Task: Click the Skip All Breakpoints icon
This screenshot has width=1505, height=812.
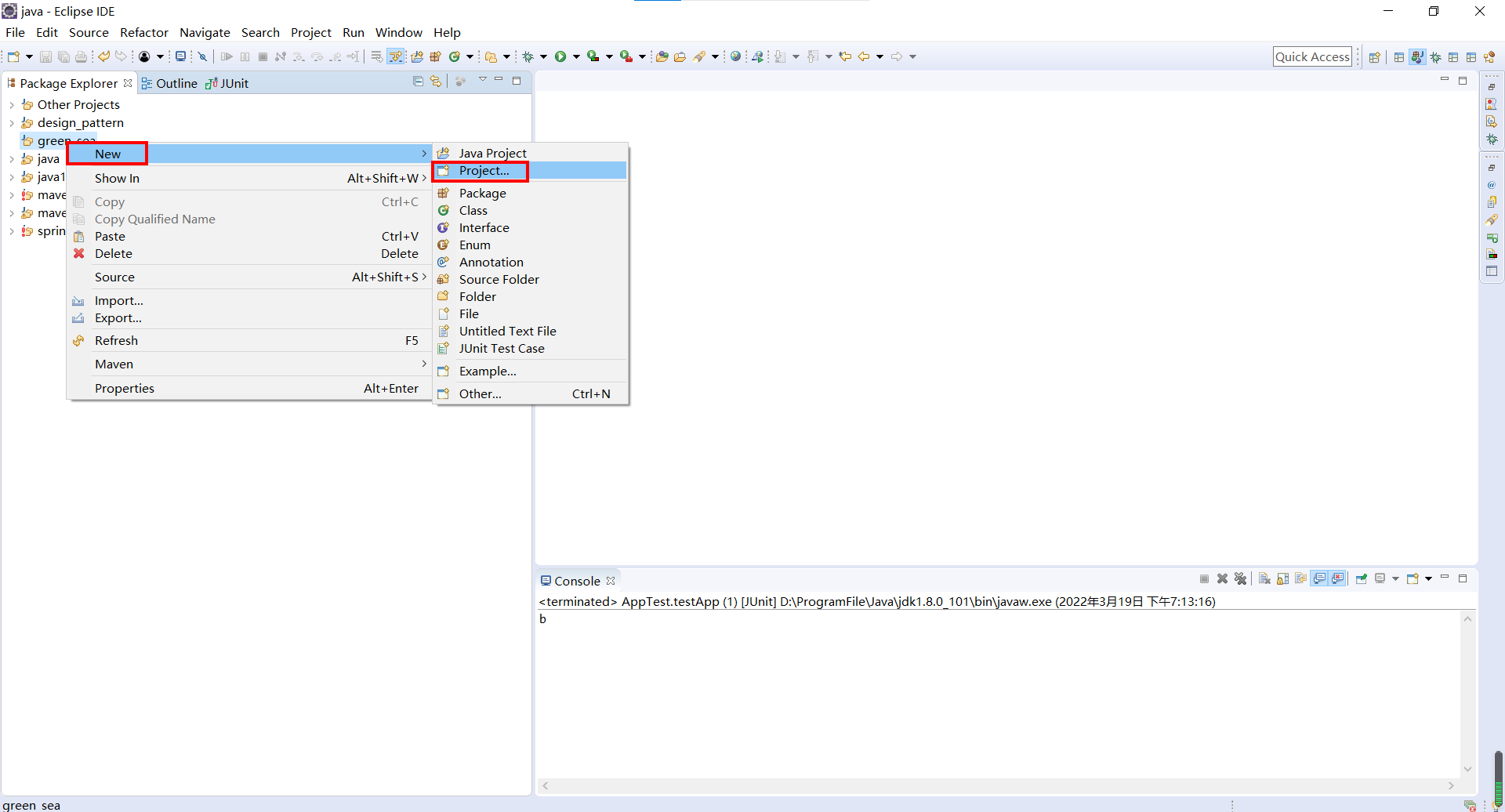Action: [x=202, y=56]
